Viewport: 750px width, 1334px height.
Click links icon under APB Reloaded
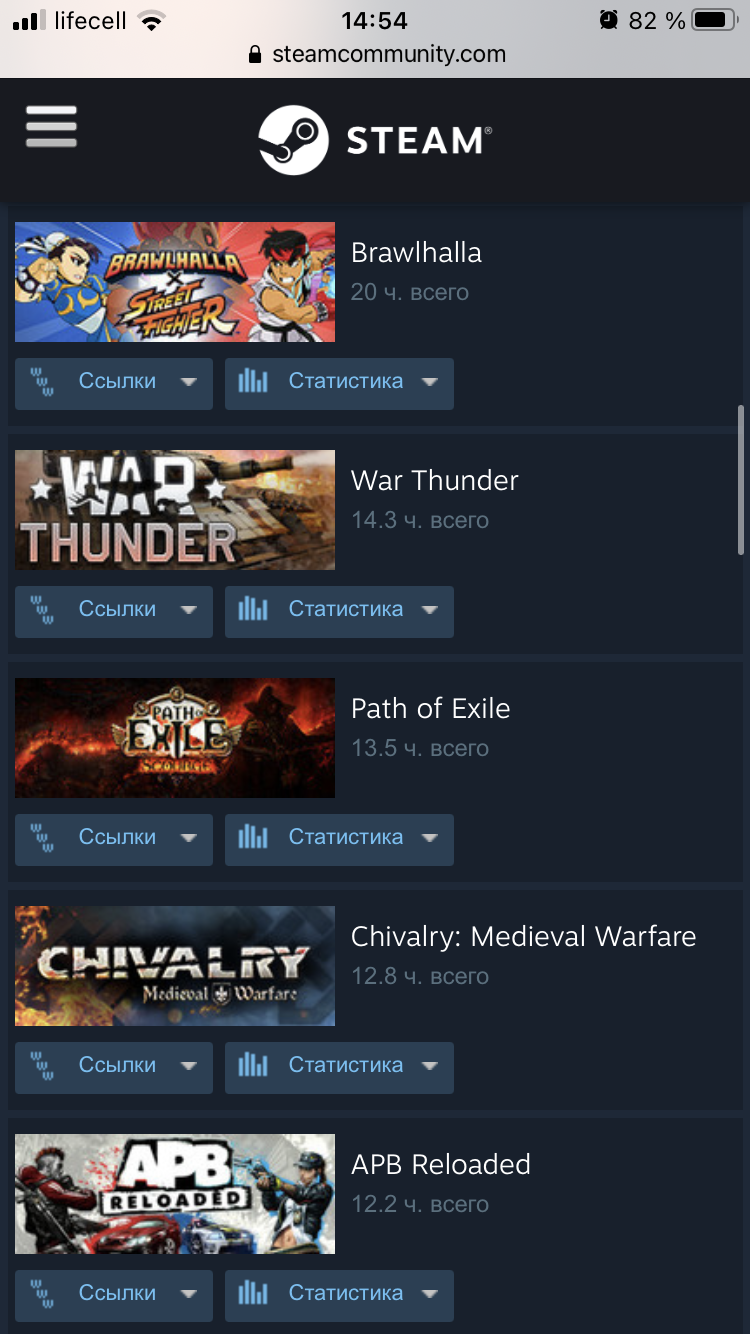click(x=41, y=1295)
